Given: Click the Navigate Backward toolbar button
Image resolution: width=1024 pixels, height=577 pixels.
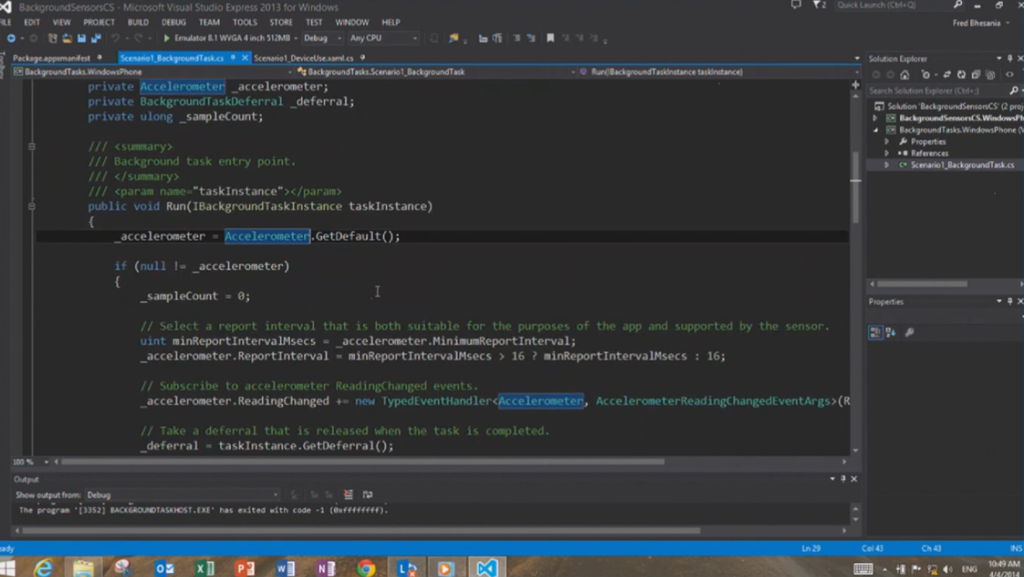Looking at the screenshot, I should click(x=11, y=38).
